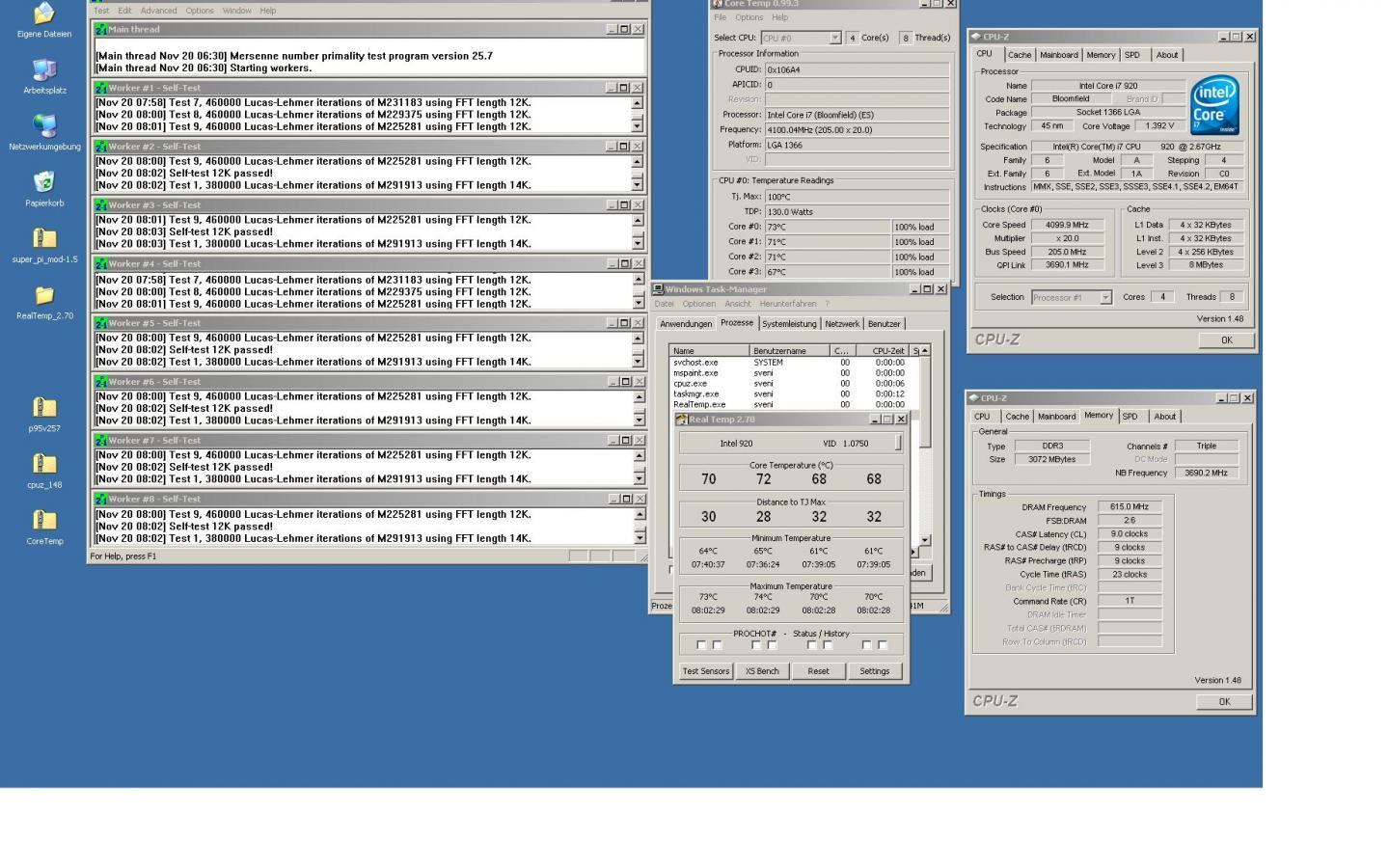Open the Ansicht menu in Task-Manager
The width and height of the screenshot is (1389, 868).
(x=738, y=304)
